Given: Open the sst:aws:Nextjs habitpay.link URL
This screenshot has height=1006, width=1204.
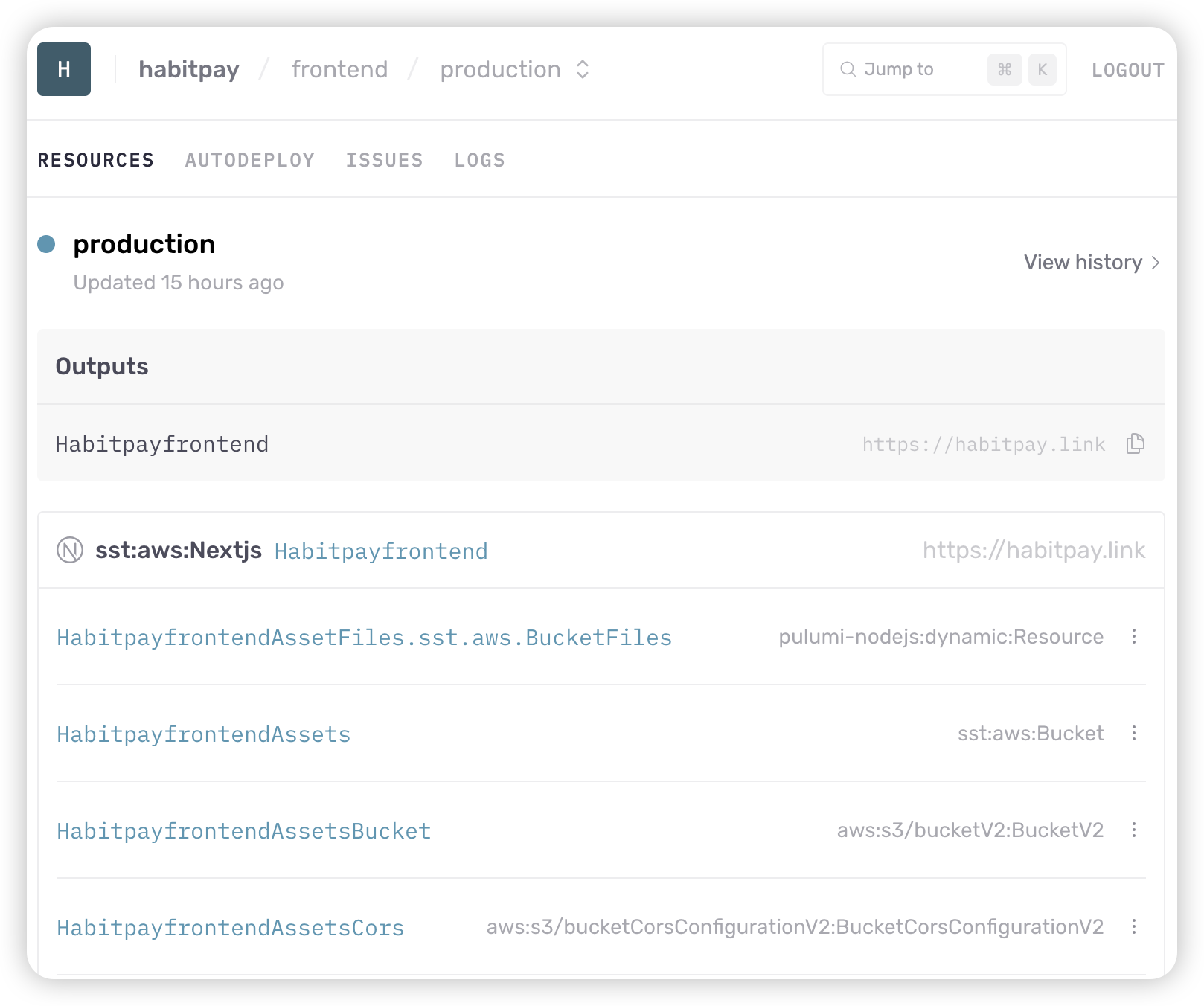Looking at the screenshot, I should (x=1034, y=551).
